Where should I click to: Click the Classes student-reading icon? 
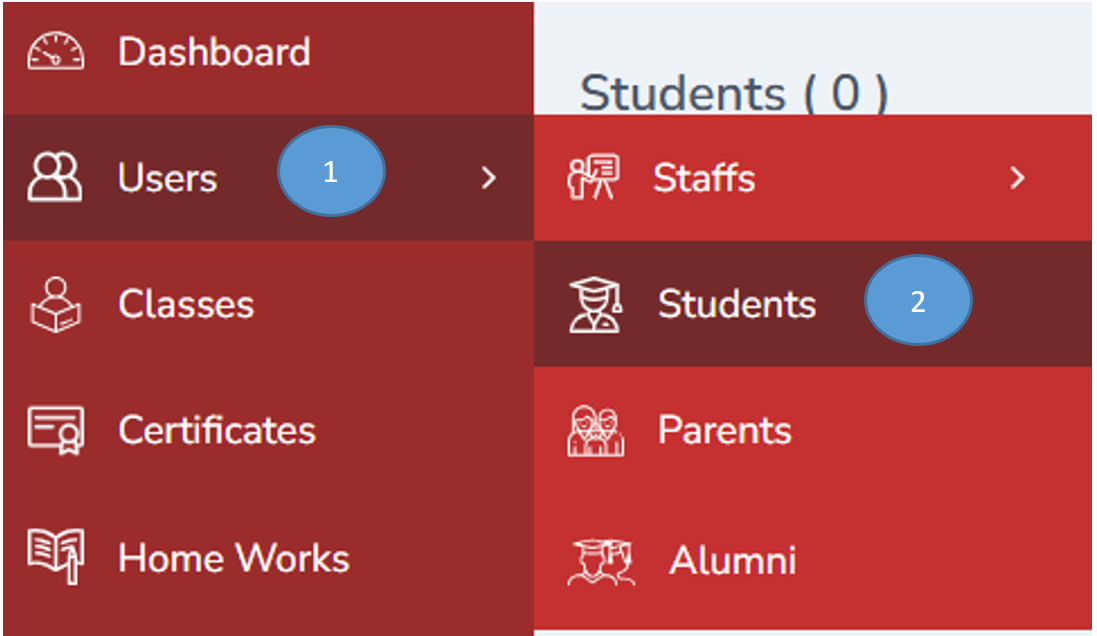(x=55, y=305)
